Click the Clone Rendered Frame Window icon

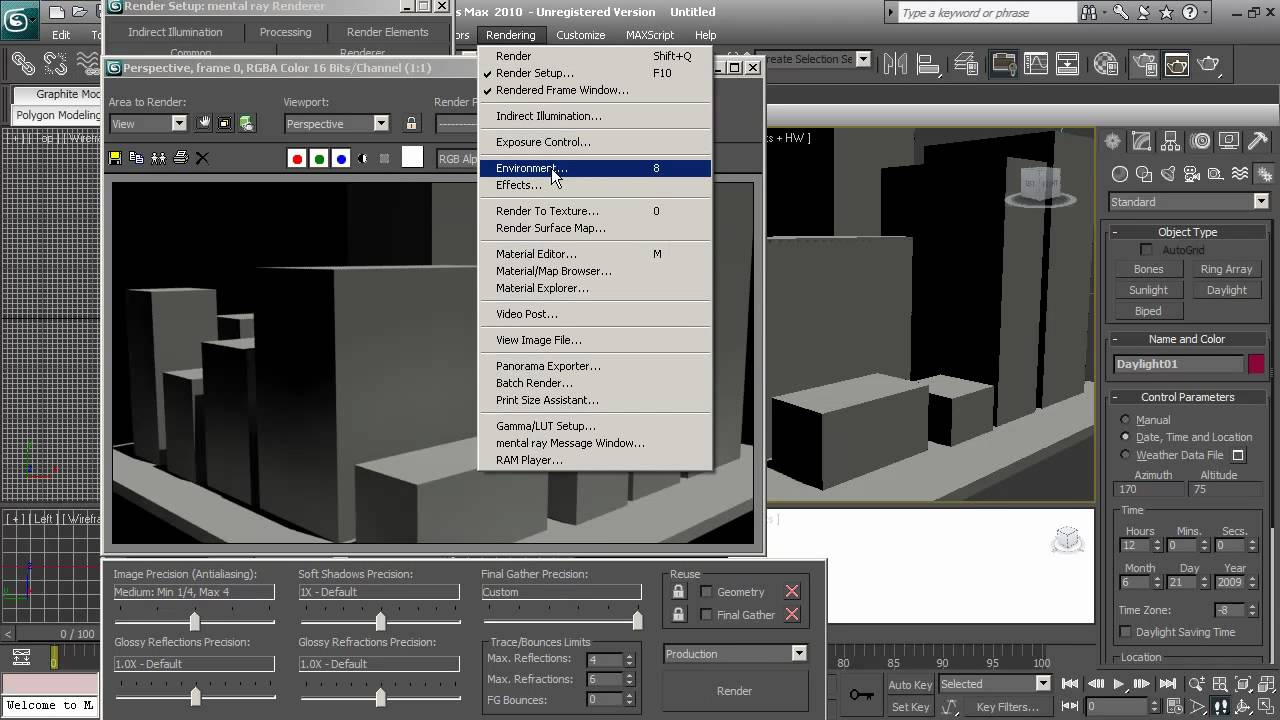[158, 158]
